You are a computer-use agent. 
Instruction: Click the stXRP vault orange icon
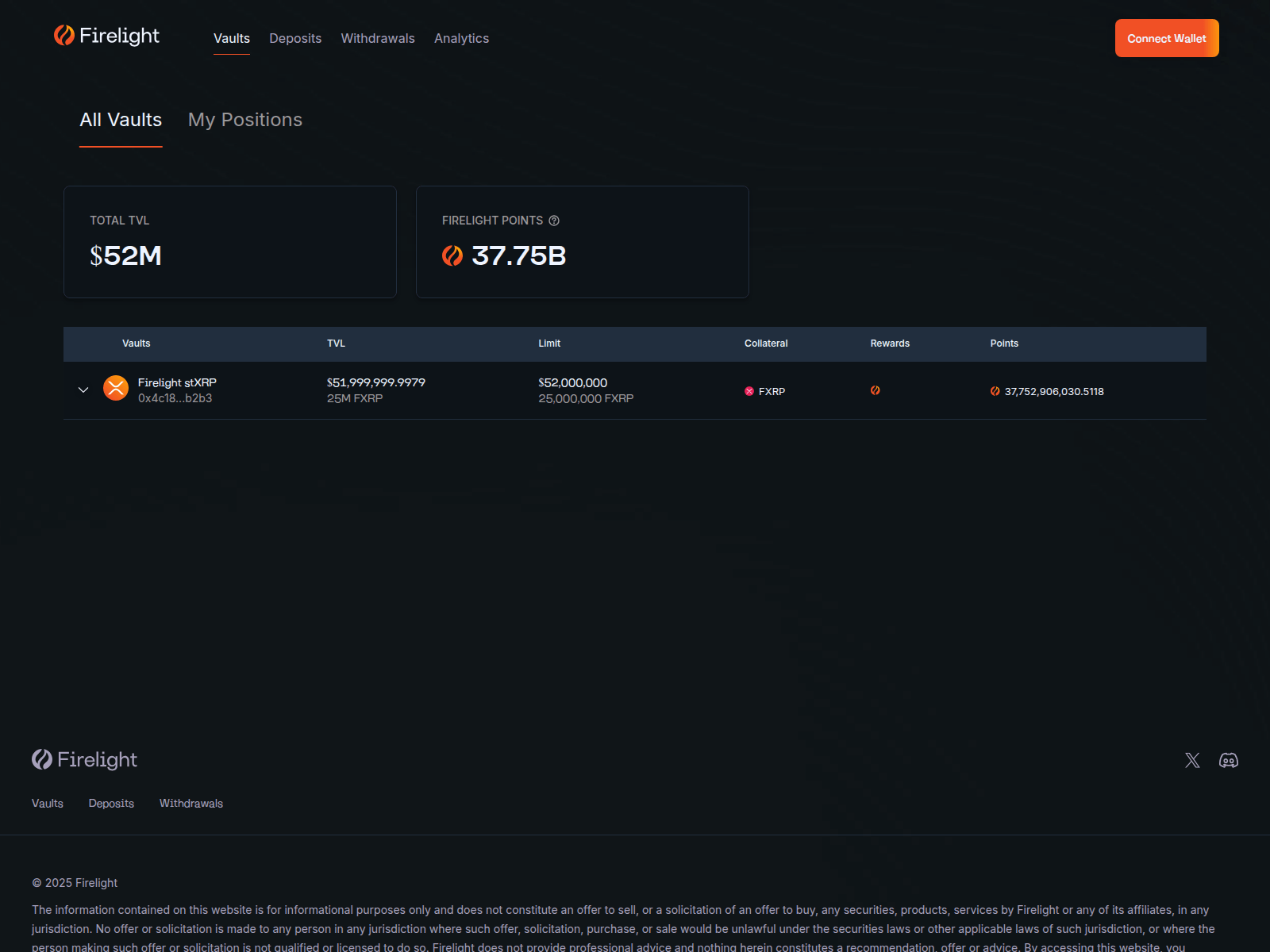click(116, 388)
